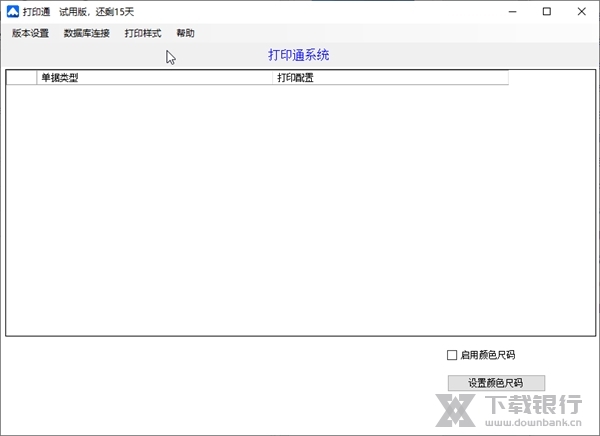Click the 打印配置 column header

pos(390,78)
